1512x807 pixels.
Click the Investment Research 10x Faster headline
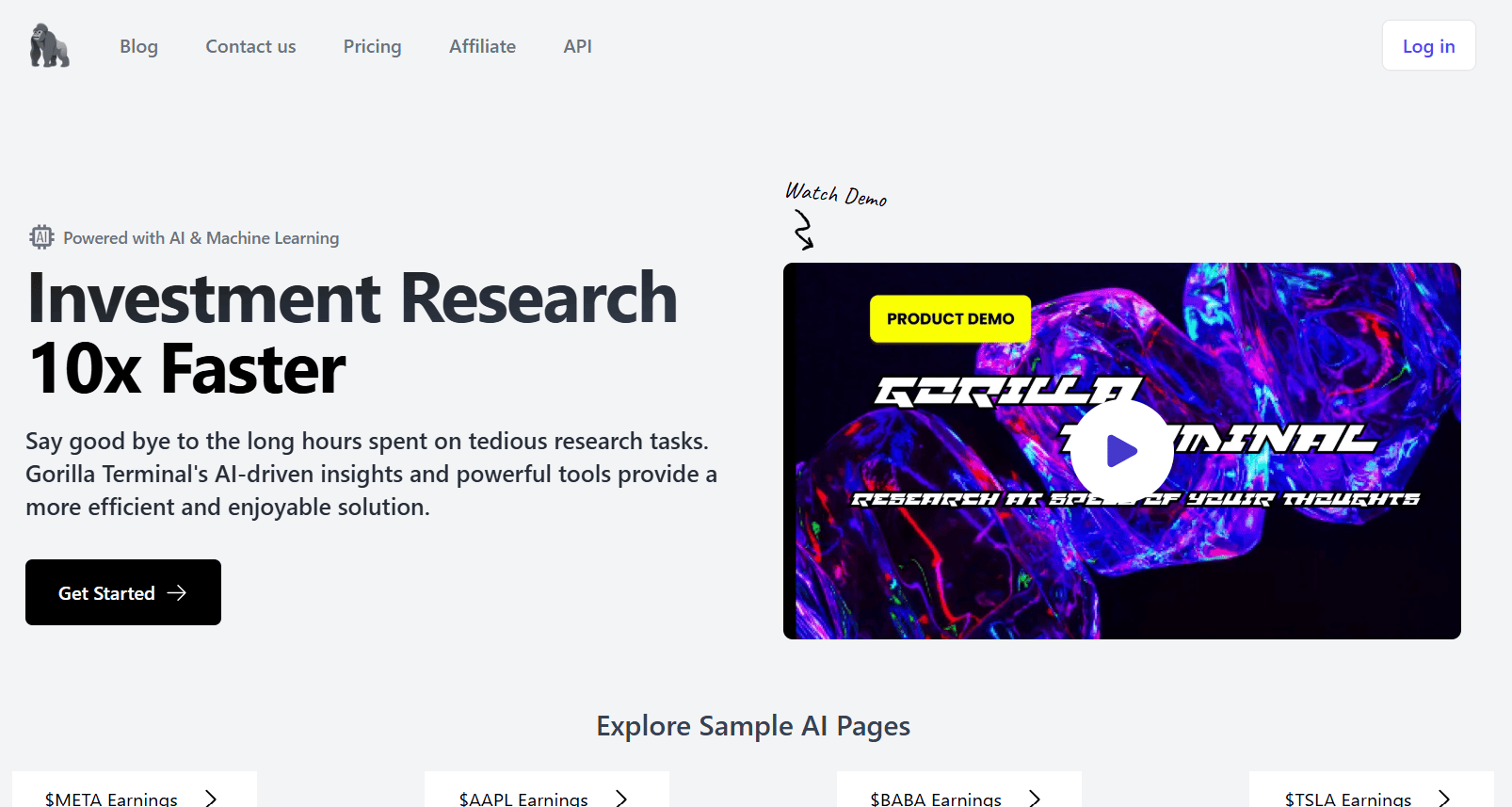point(352,332)
